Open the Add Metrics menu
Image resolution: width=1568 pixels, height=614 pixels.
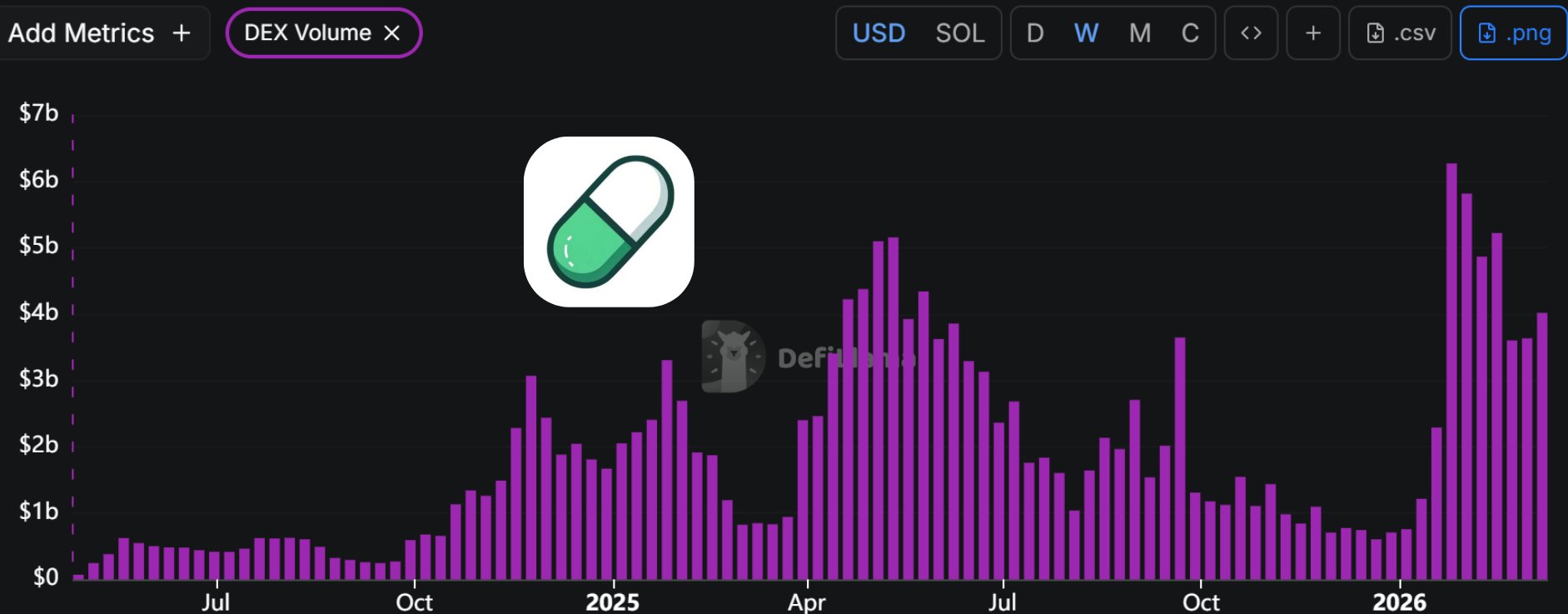click(x=100, y=33)
